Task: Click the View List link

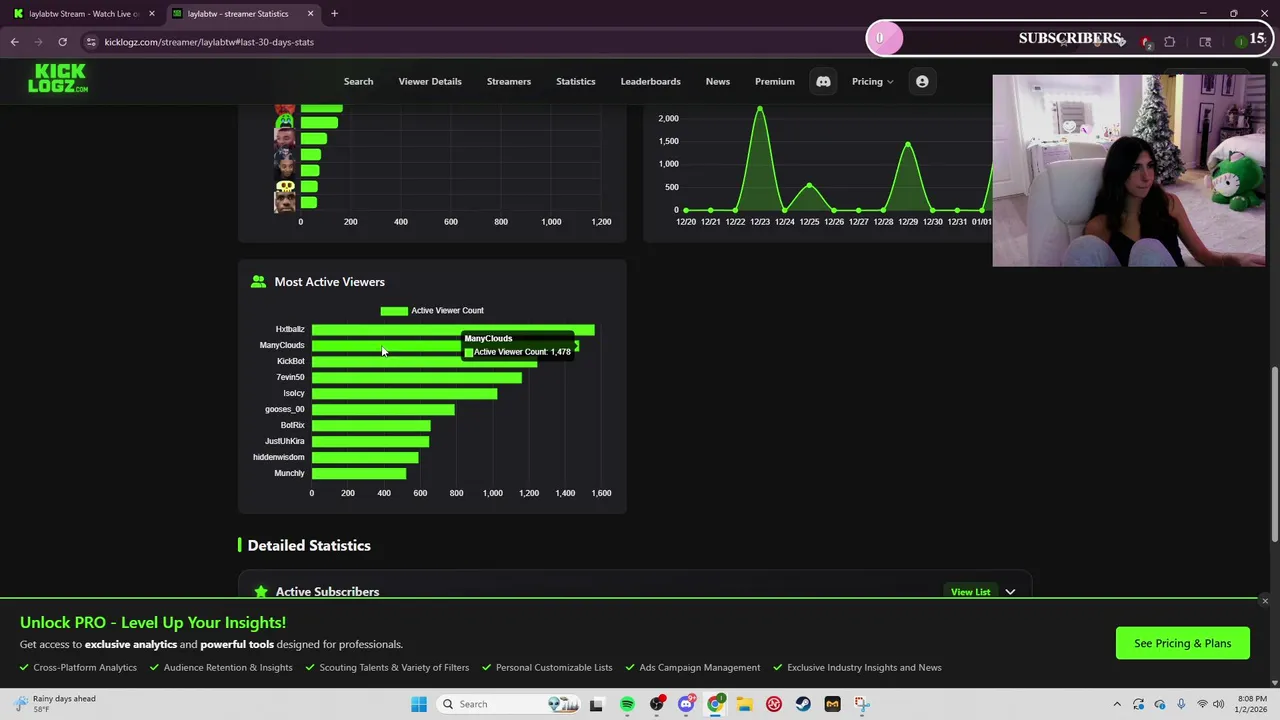Action: [x=970, y=592]
